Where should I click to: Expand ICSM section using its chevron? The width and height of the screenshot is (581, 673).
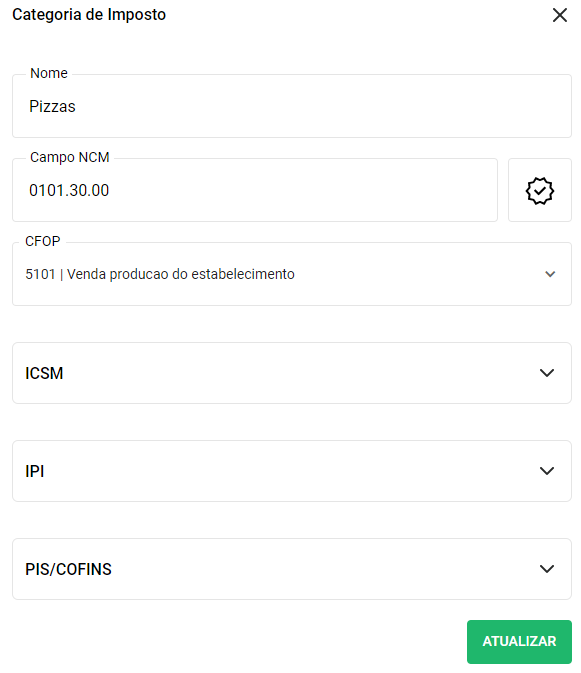547,373
